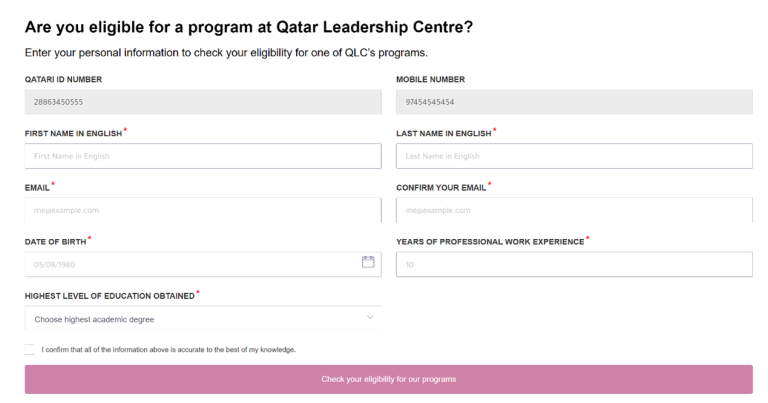Click the "First Name in English" label

[x=73, y=133]
